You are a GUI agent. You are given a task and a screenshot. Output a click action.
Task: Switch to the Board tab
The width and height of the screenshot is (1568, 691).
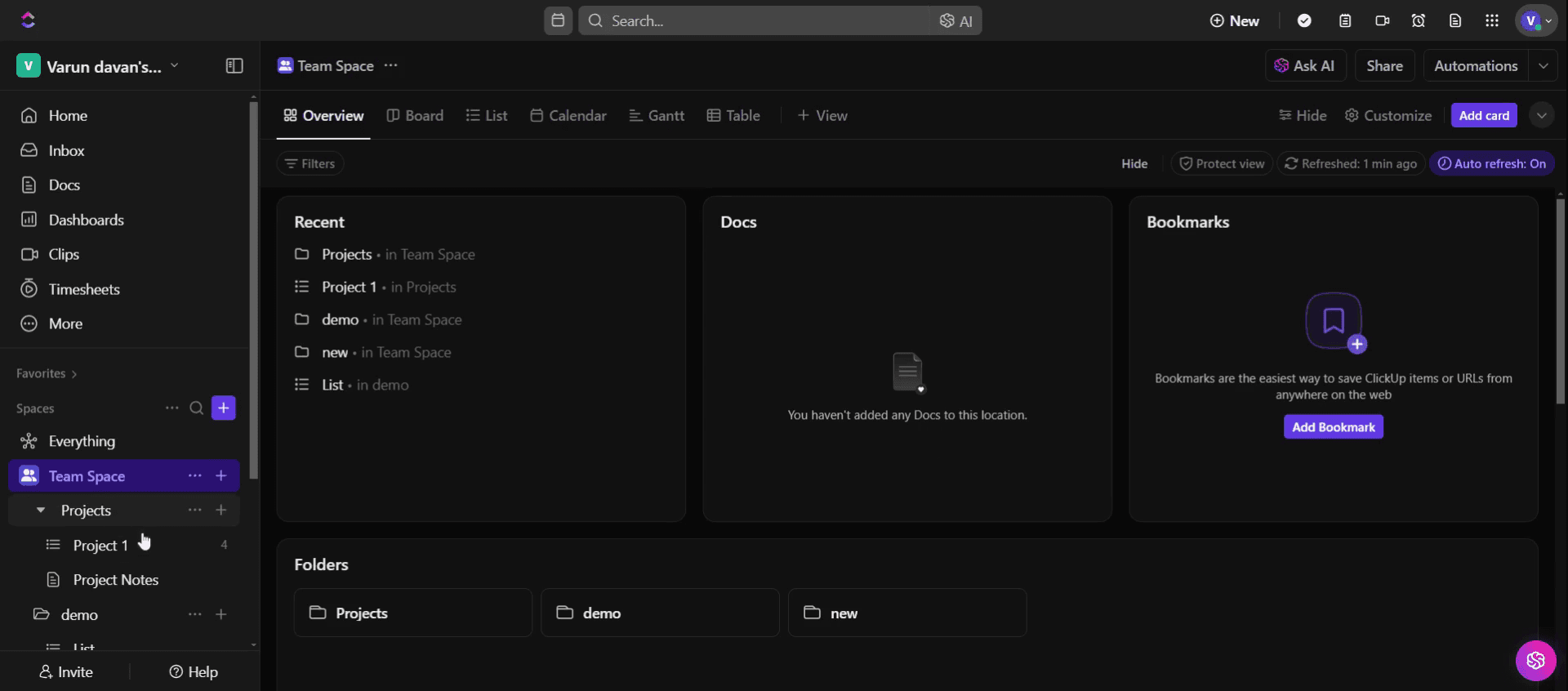(415, 115)
